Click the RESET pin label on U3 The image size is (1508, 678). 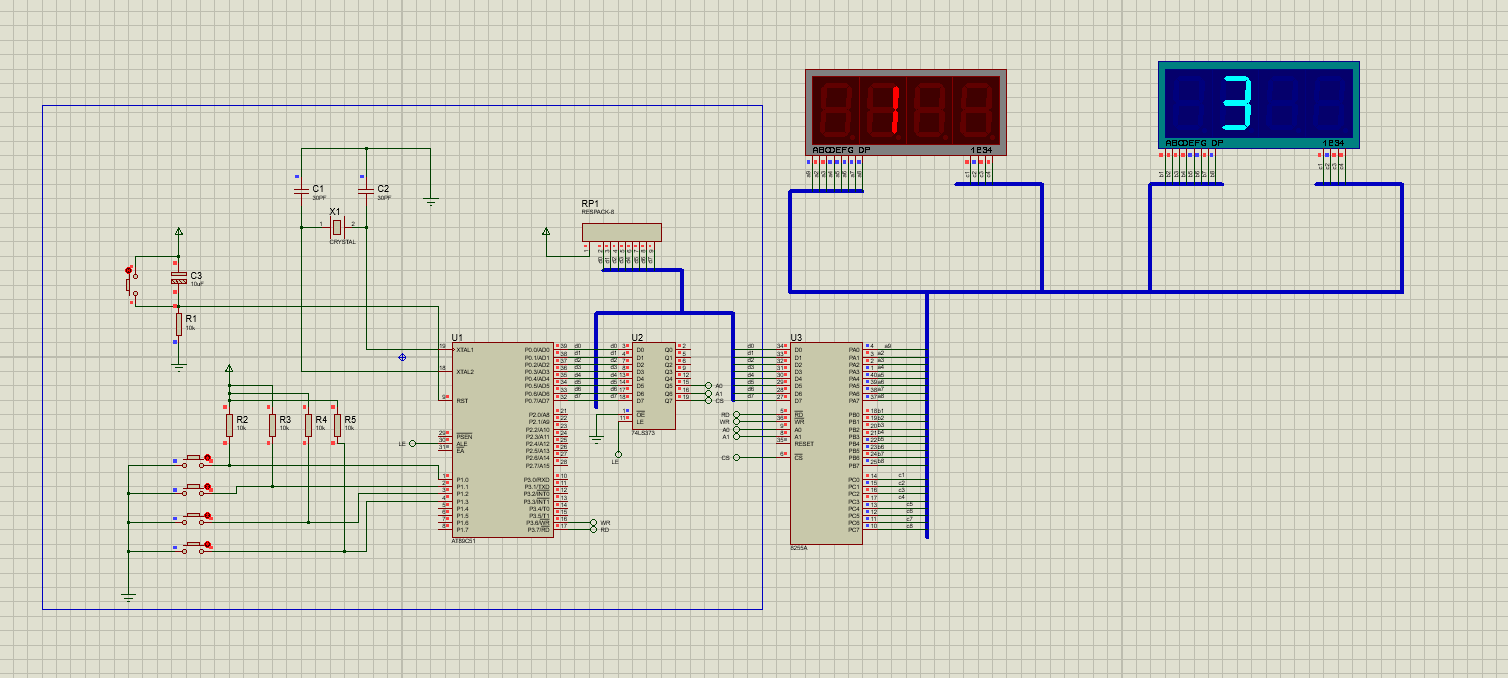point(804,444)
